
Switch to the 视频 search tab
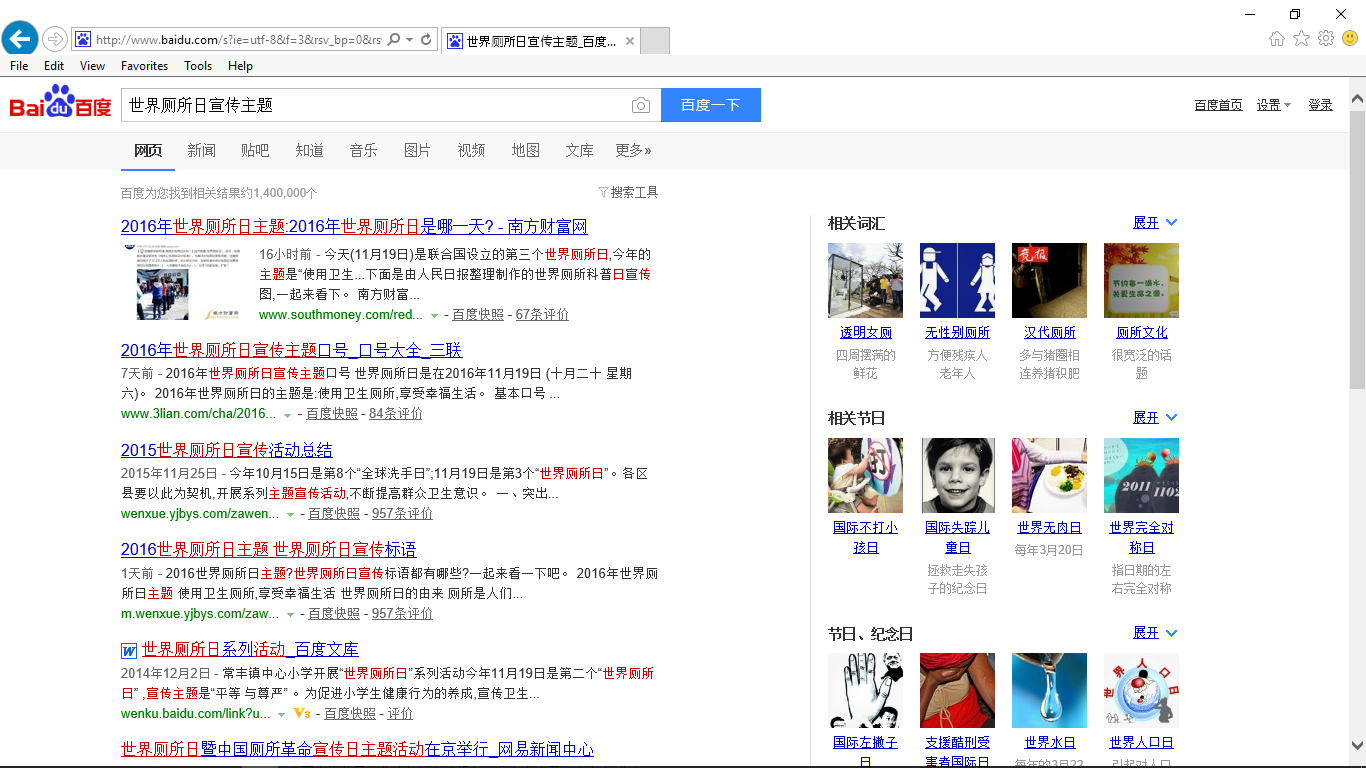click(471, 150)
